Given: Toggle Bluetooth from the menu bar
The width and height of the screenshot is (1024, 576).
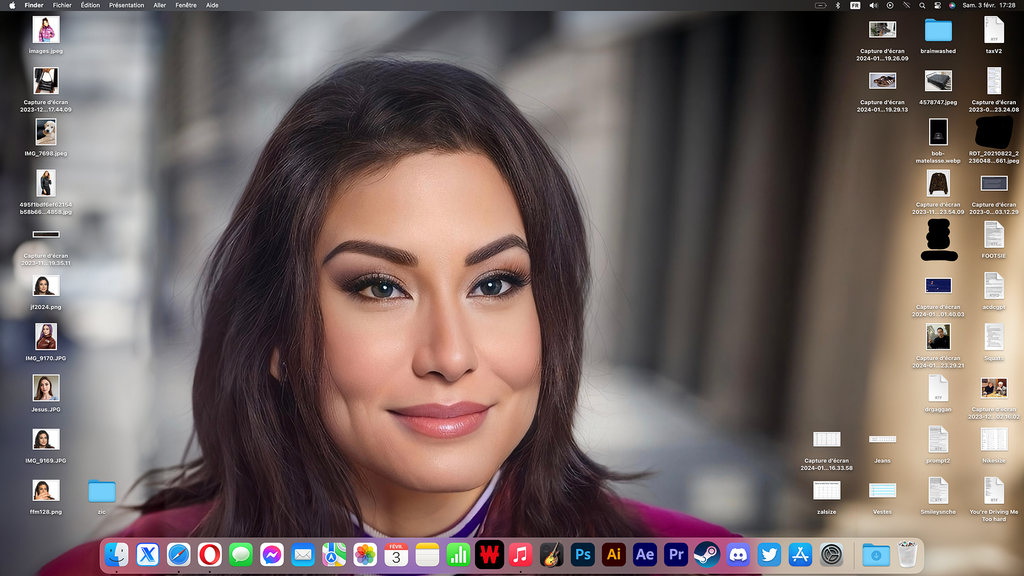Looking at the screenshot, I should coord(838,5).
